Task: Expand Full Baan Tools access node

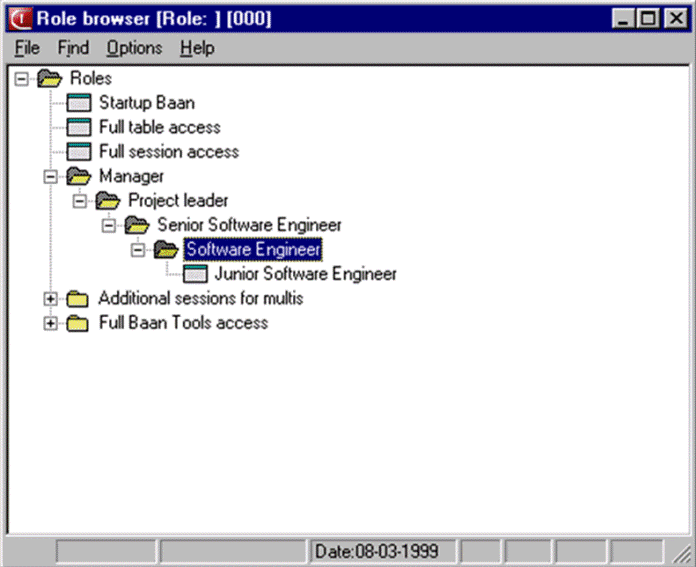Action: coord(51,323)
